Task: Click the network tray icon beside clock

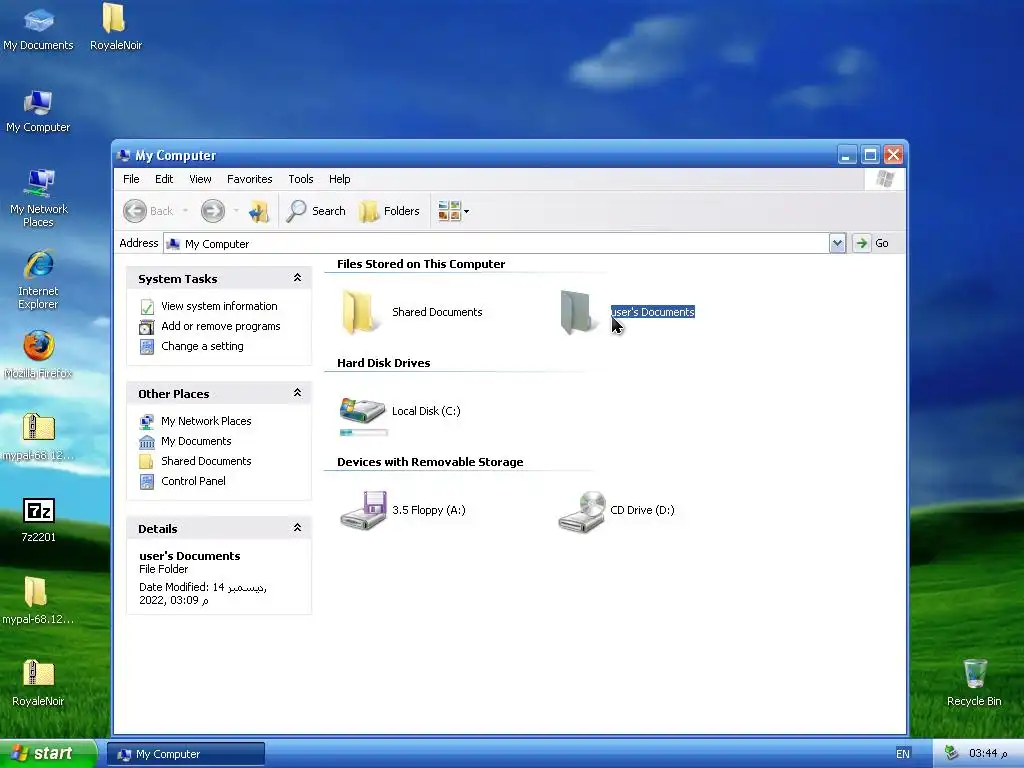Action: coord(951,753)
